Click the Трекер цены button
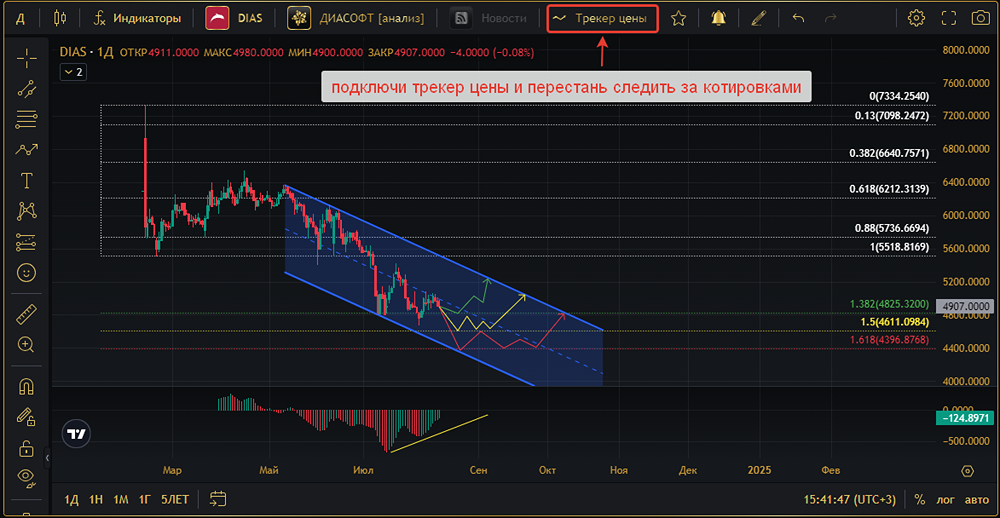 click(x=603, y=18)
